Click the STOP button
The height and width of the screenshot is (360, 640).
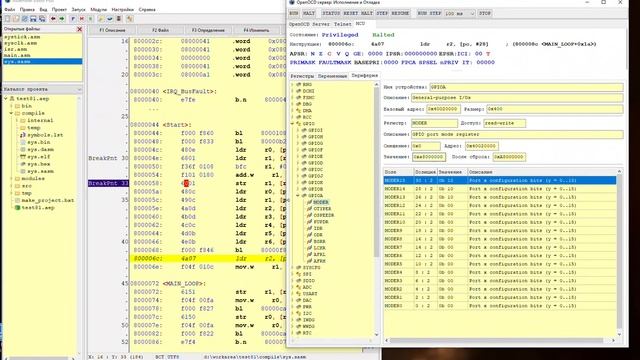click(x=484, y=13)
